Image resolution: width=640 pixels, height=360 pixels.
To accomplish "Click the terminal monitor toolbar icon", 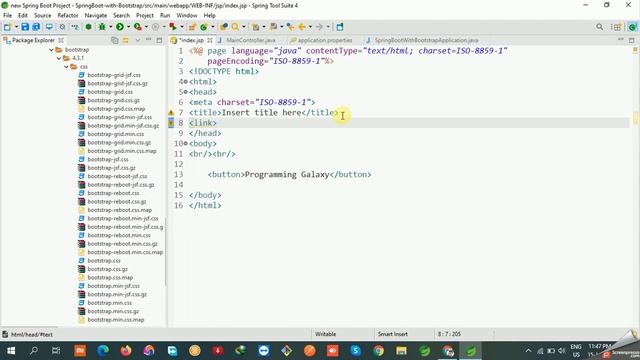I will 49,27.
